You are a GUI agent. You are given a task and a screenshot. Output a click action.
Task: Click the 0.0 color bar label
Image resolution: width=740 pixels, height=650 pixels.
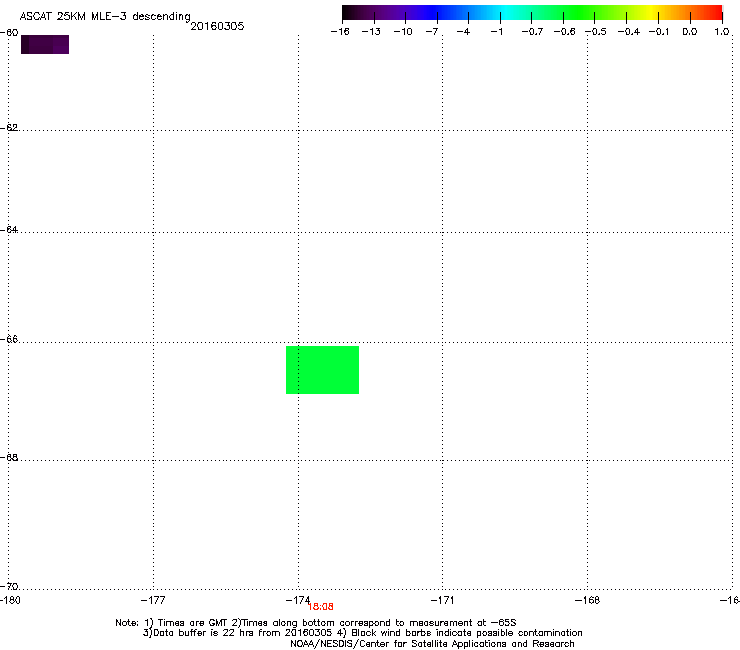690,32
